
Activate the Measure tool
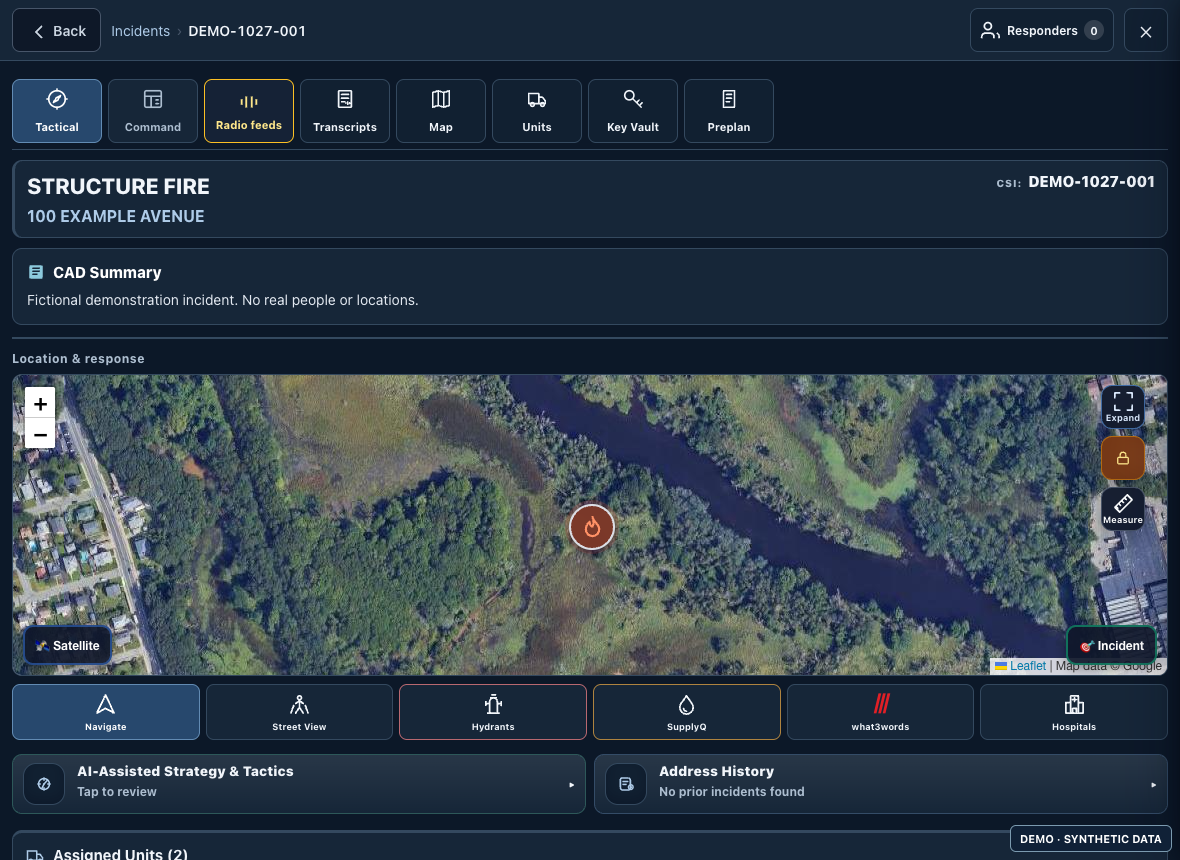[1123, 509]
